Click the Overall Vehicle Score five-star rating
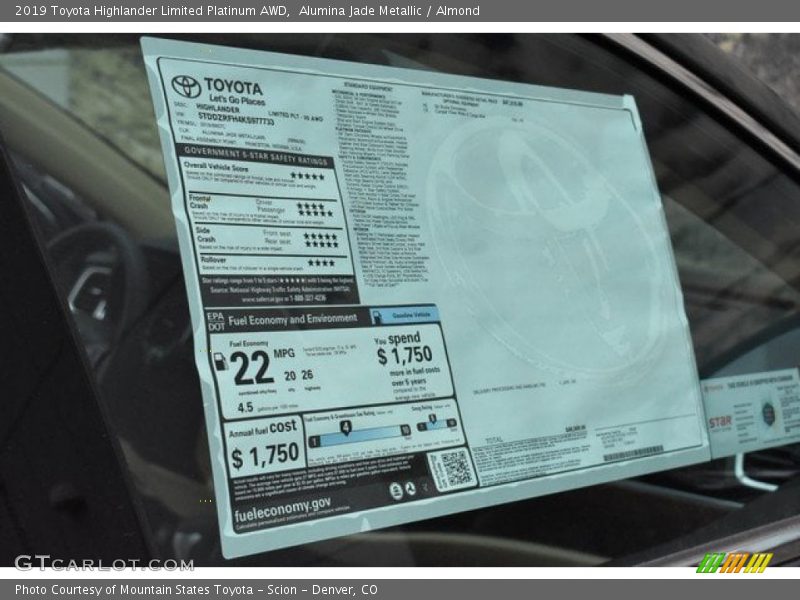 [x=307, y=176]
